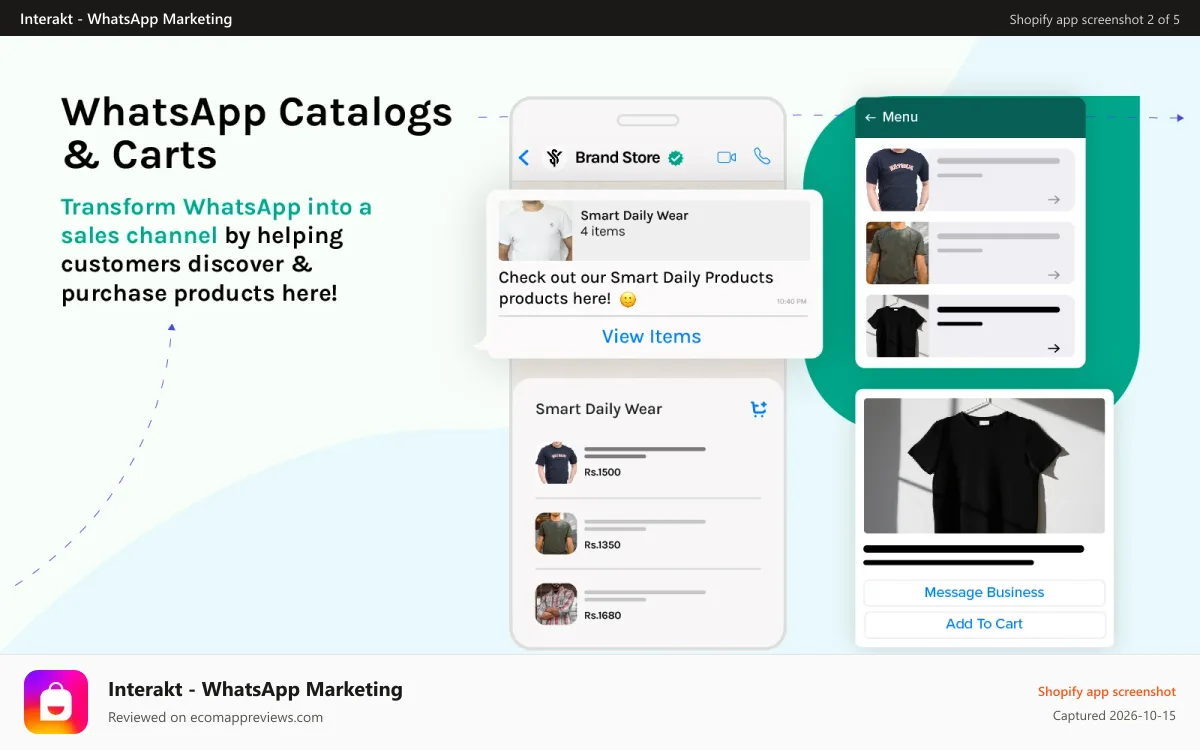Click the Transform WhatsApp into a sales channel text
The height and width of the screenshot is (750, 1200).
[216, 221]
